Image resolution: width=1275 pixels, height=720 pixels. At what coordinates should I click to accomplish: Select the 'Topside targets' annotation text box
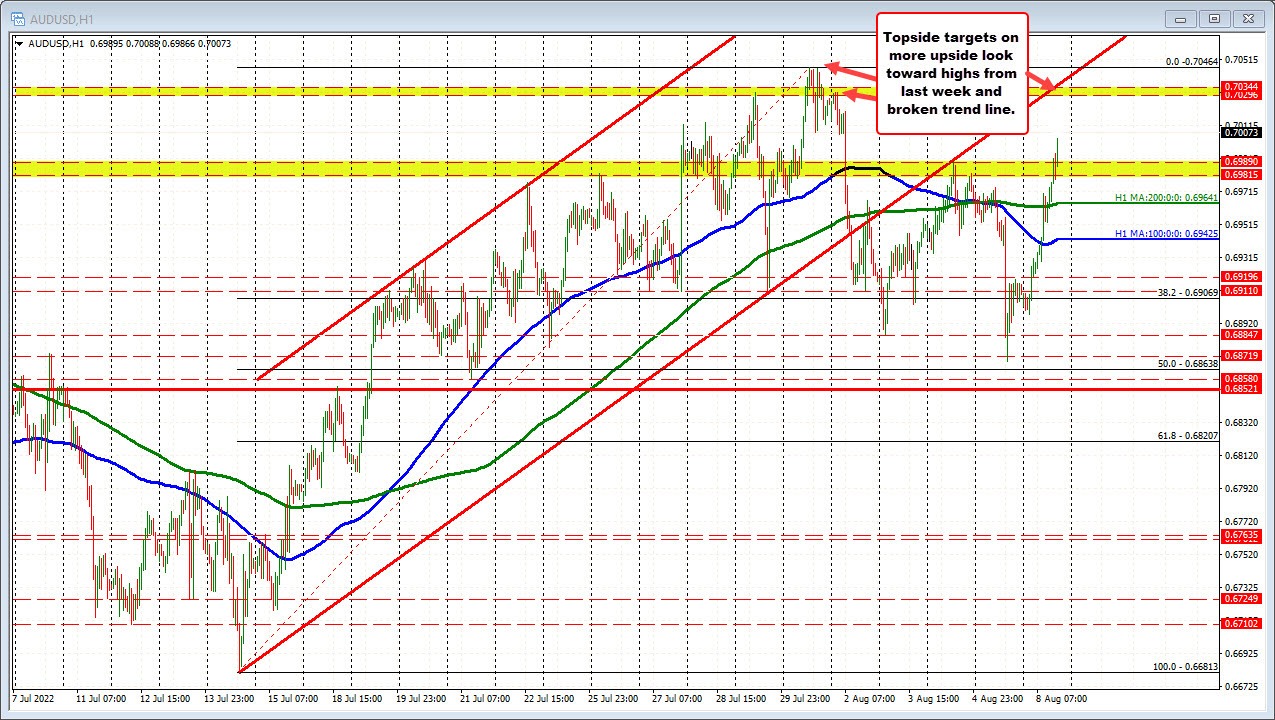tap(951, 74)
